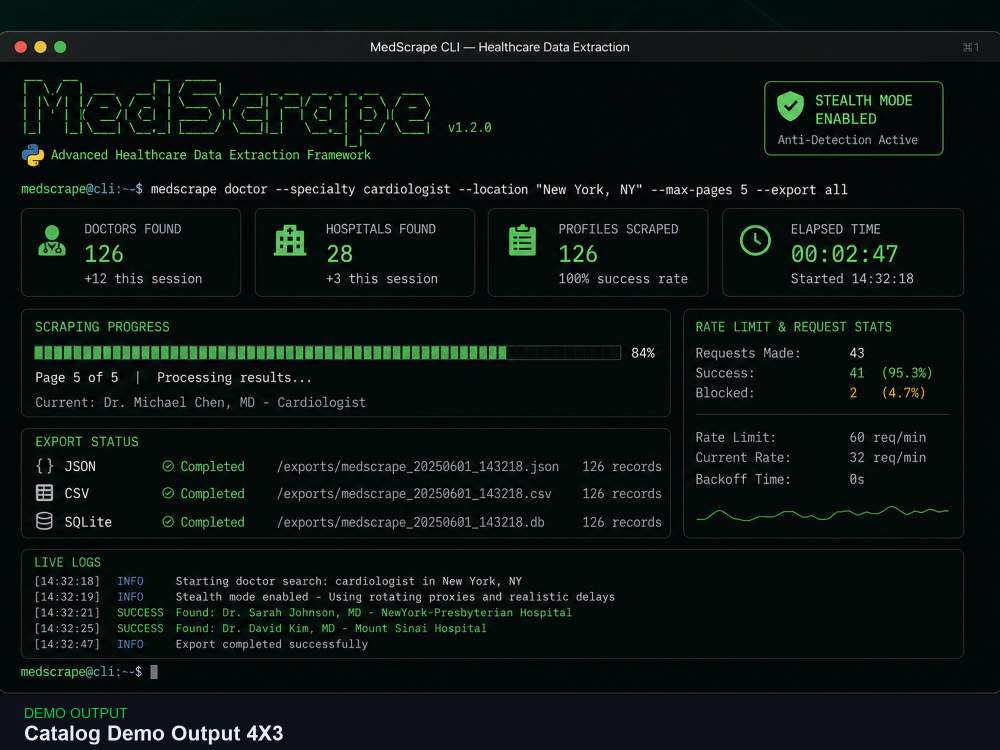Click '+3 this session' text
This screenshot has width=1000, height=750.
tap(381, 279)
